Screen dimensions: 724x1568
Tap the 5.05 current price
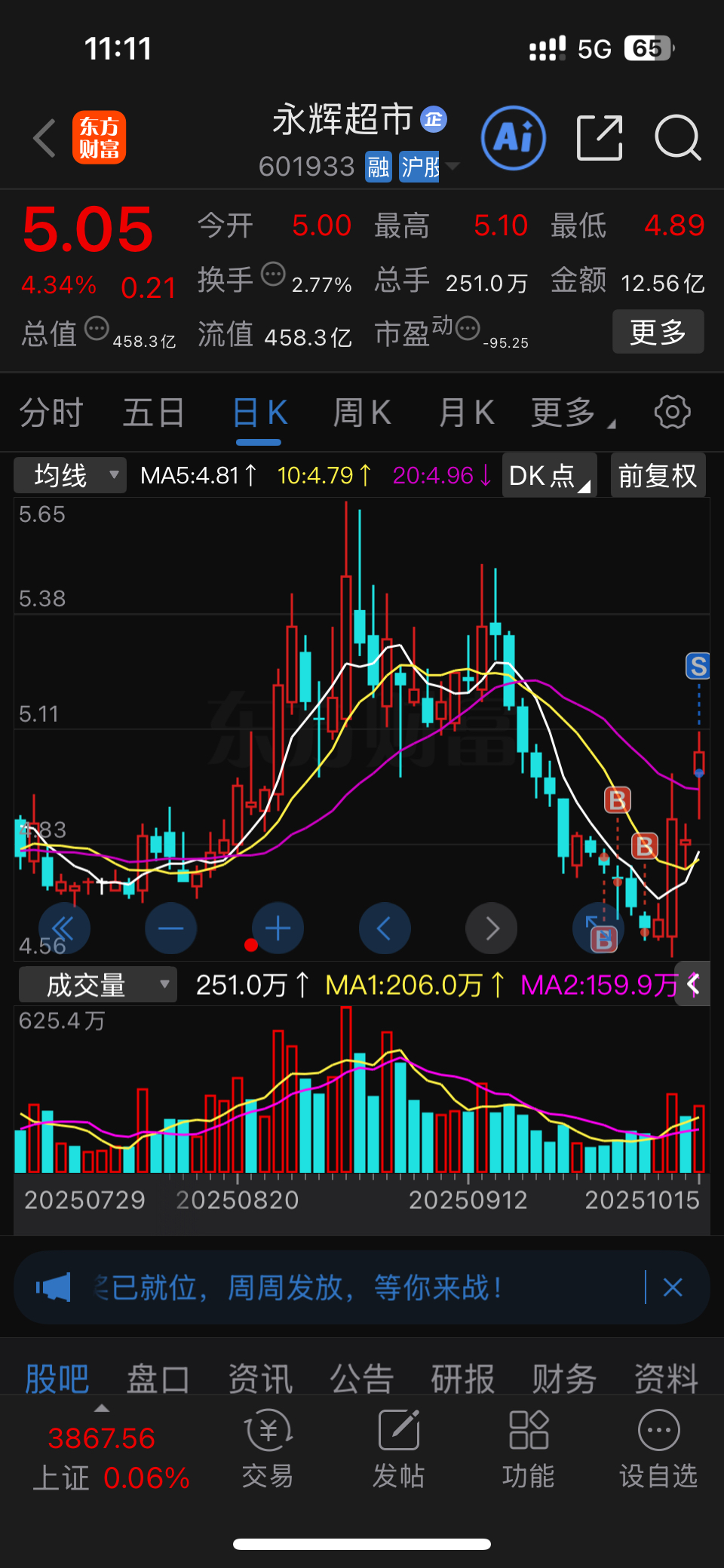click(x=88, y=229)
